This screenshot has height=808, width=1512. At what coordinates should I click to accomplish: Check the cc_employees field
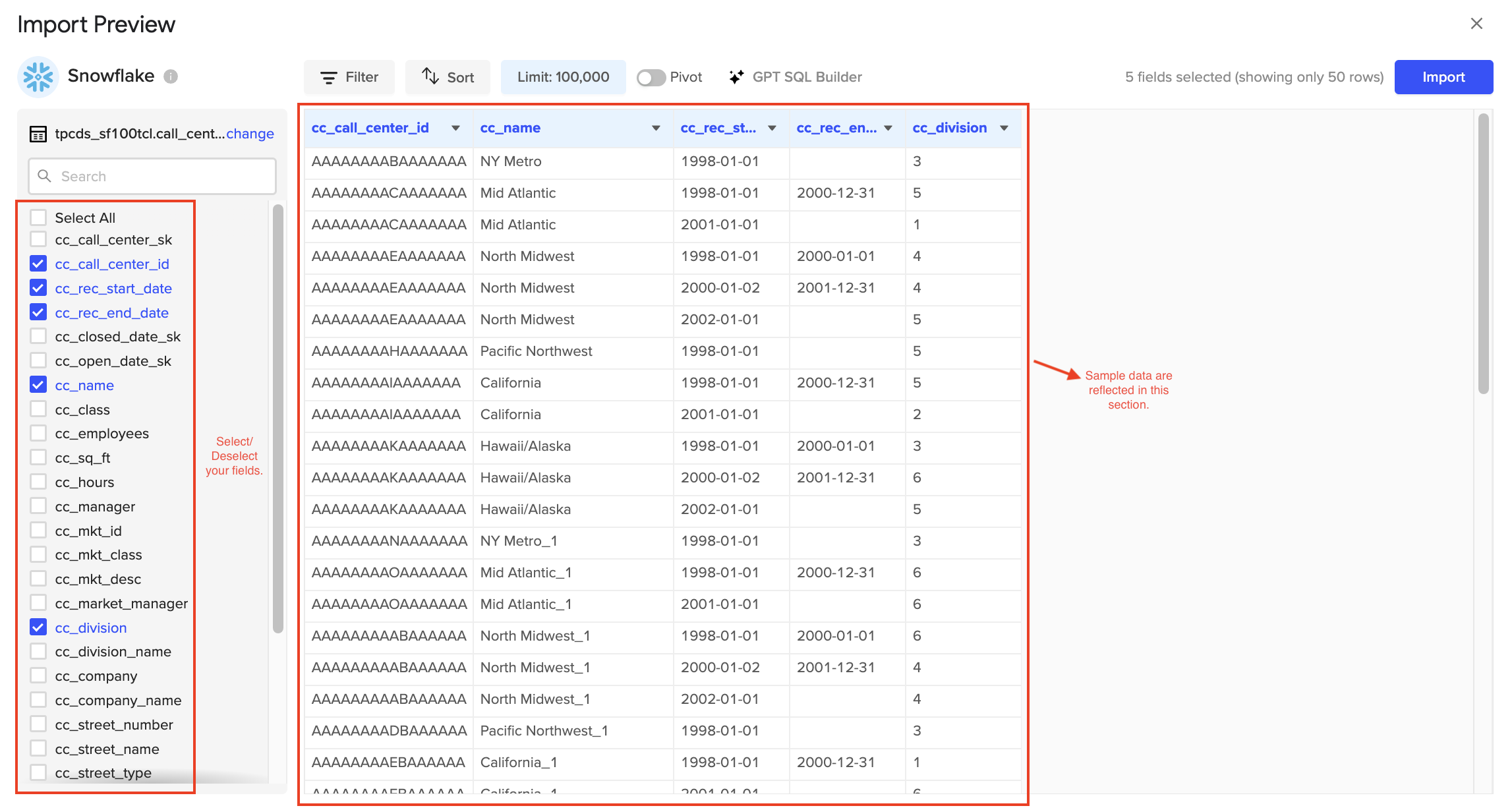tap(38, 434)
